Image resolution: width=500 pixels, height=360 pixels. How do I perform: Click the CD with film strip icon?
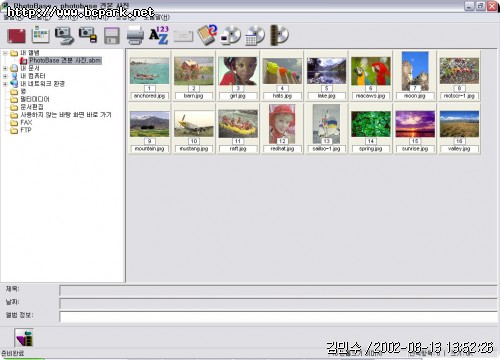pos(279,35)
